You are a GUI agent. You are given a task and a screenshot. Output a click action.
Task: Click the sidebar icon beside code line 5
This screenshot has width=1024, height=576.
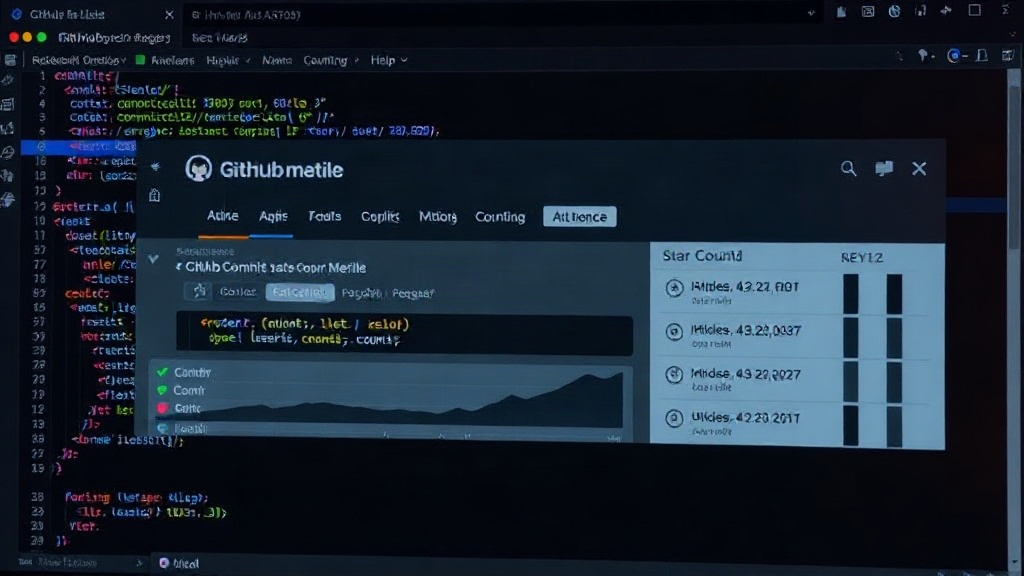point(8,129)
